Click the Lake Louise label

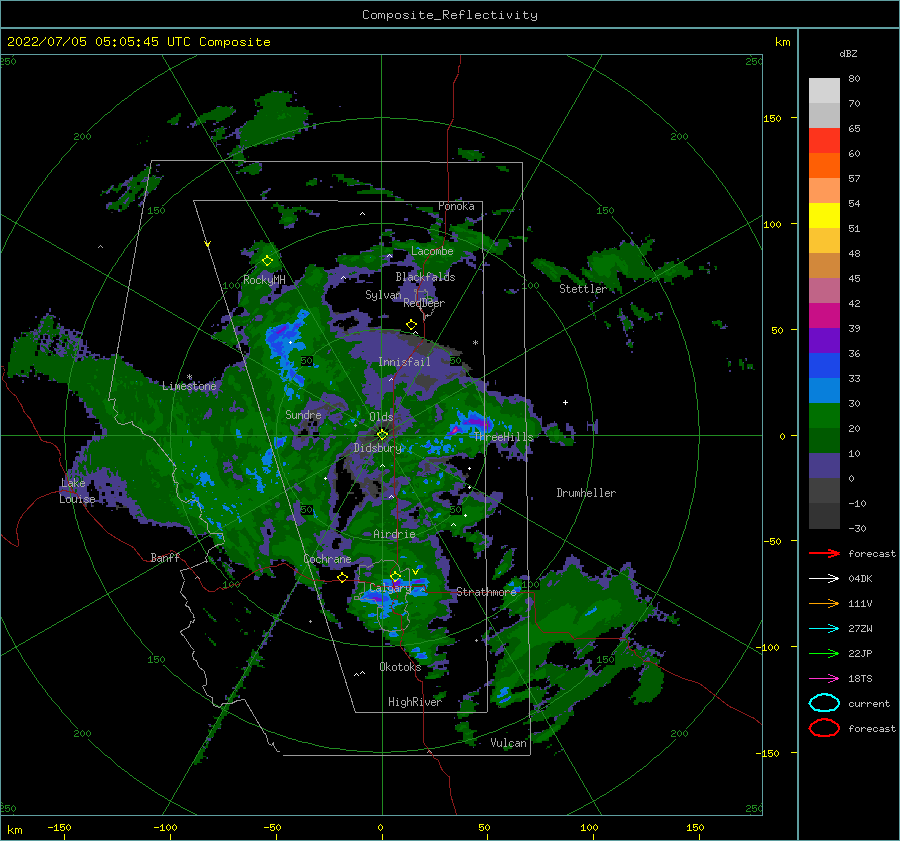(78, 491)
